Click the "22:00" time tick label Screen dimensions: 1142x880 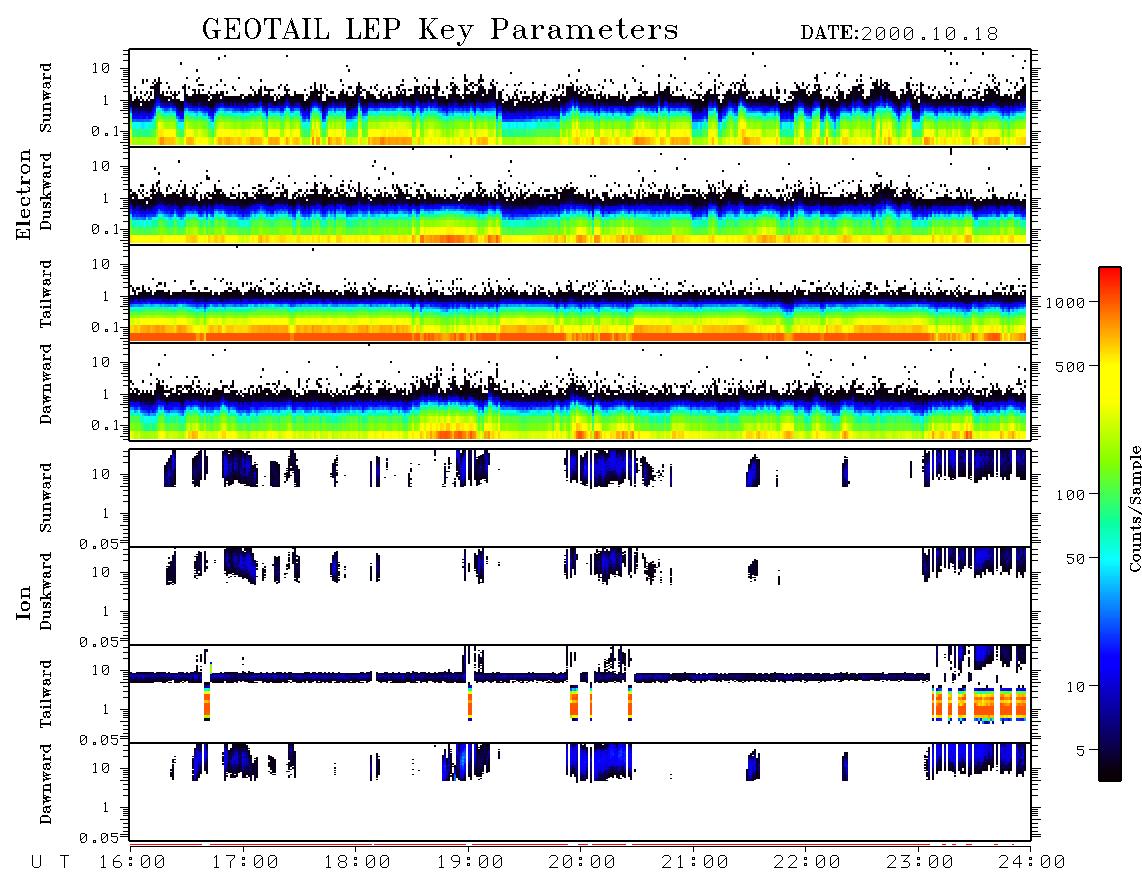coord(808,863)
